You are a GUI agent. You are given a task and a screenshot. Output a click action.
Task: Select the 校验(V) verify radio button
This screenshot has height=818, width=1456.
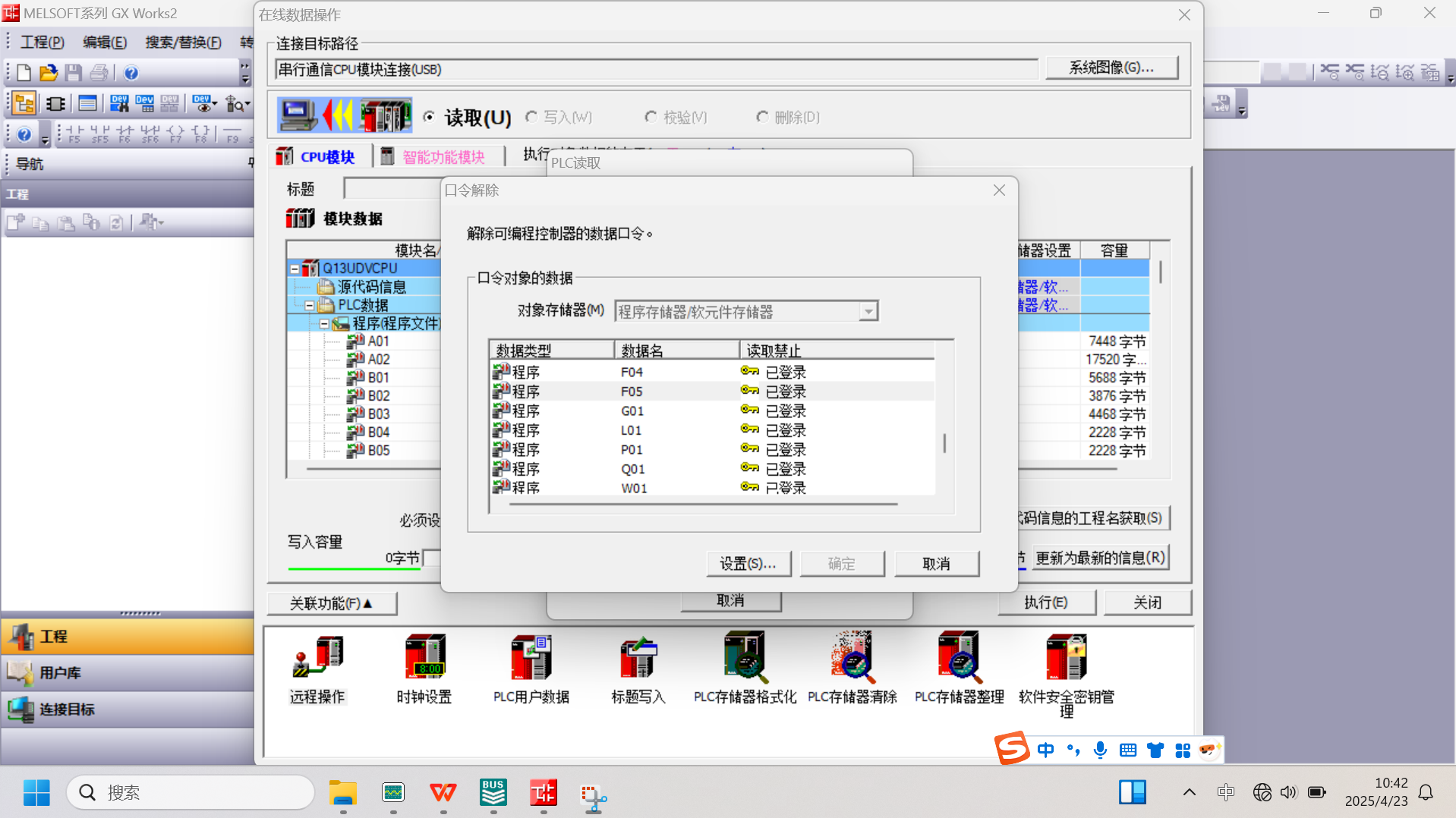pos(651,117)
